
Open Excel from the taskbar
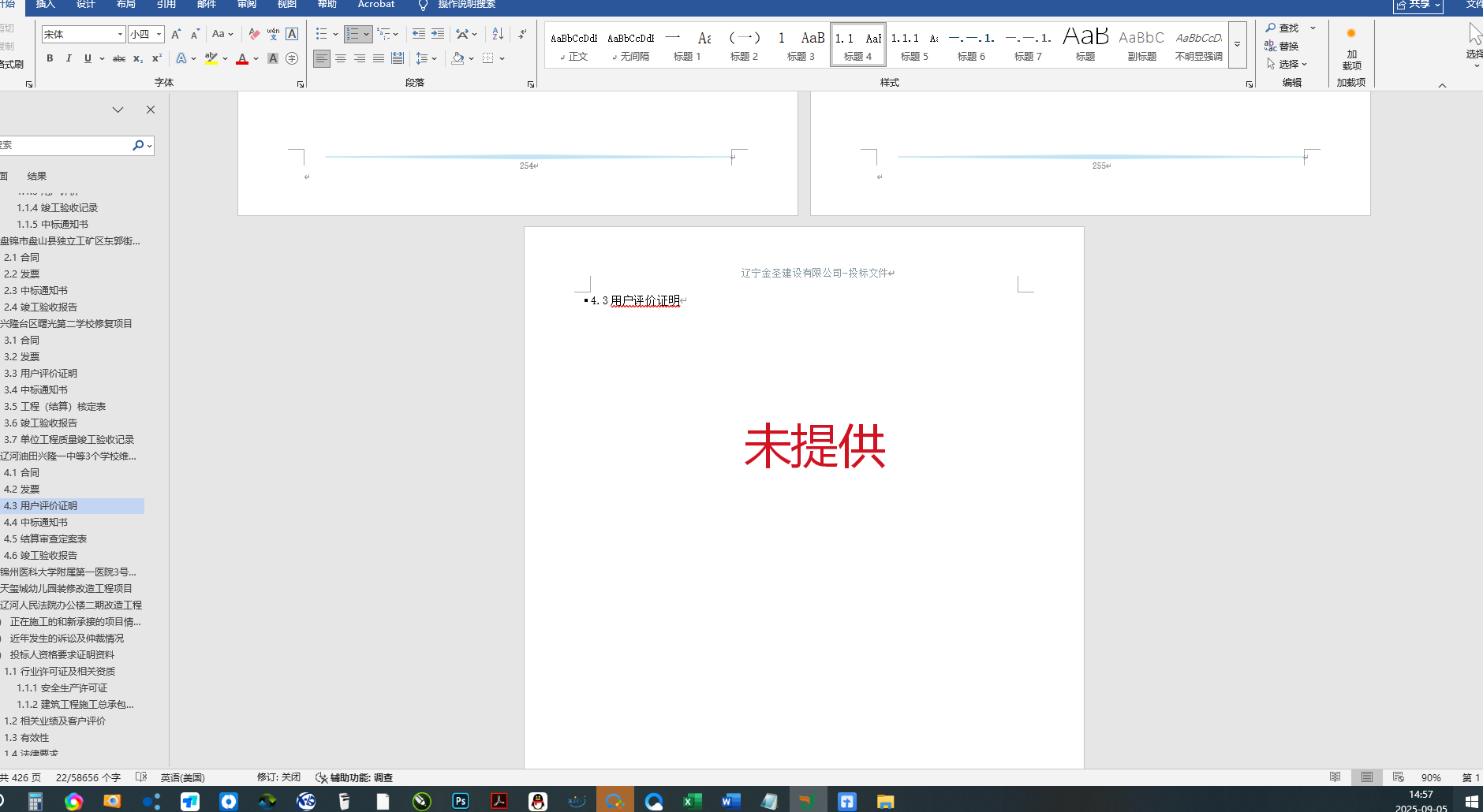click(692, 801)
